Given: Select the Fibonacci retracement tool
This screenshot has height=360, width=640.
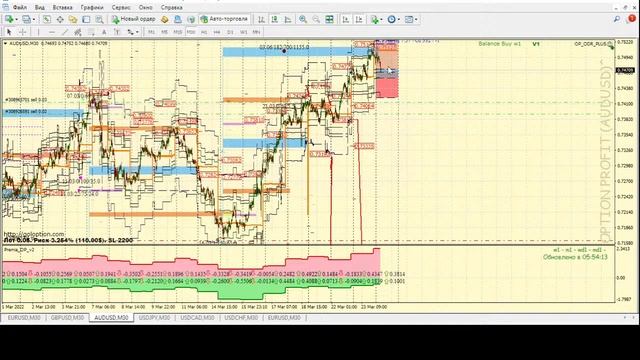Looking at the screenshot, I should coord(91,32).
